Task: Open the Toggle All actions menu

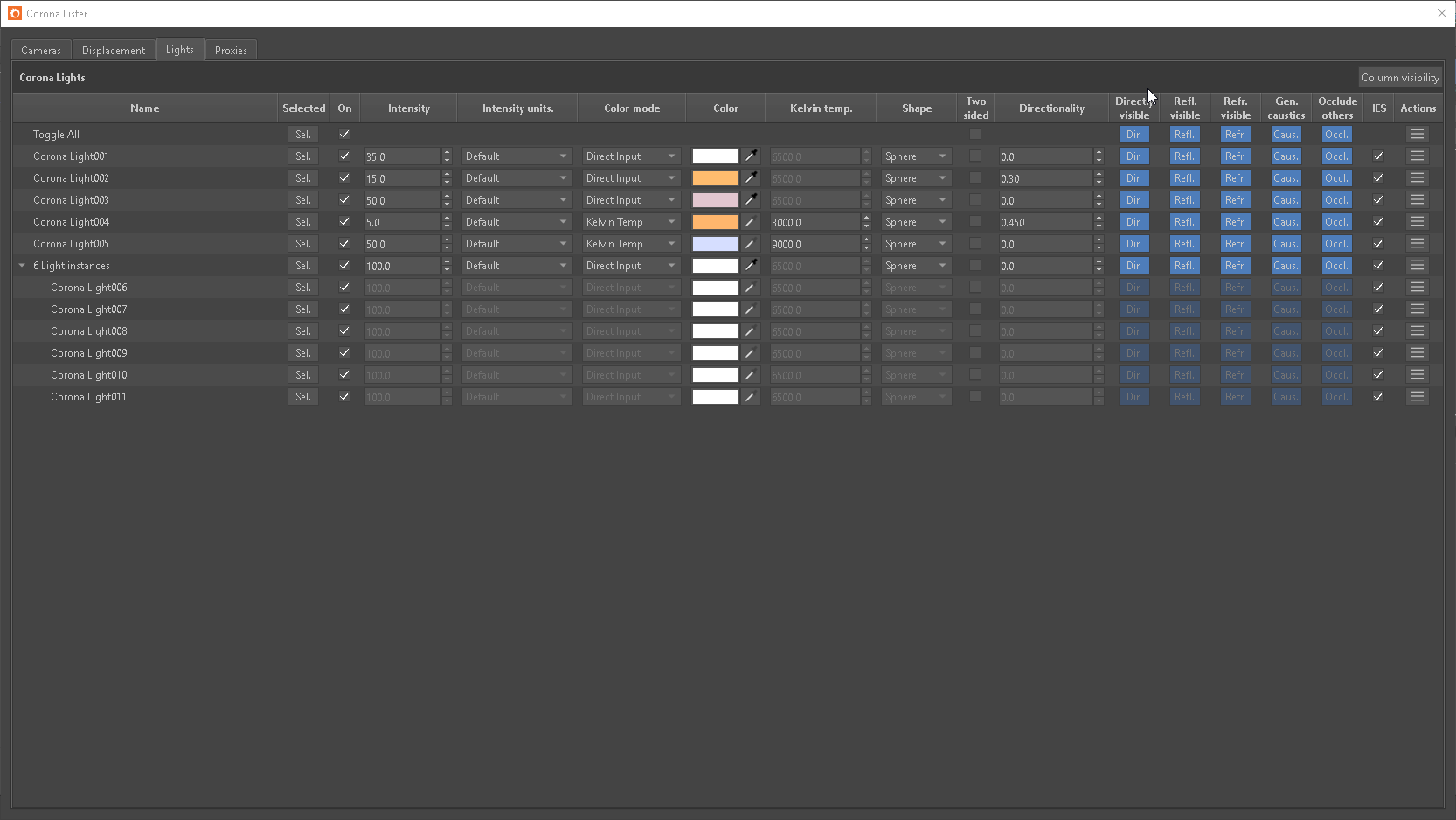Action: 1418,135
